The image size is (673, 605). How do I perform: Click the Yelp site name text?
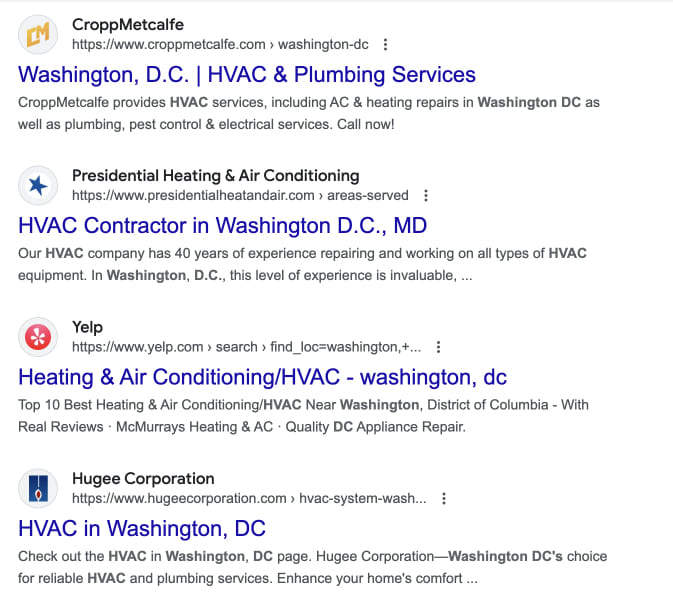click(88, 327)
